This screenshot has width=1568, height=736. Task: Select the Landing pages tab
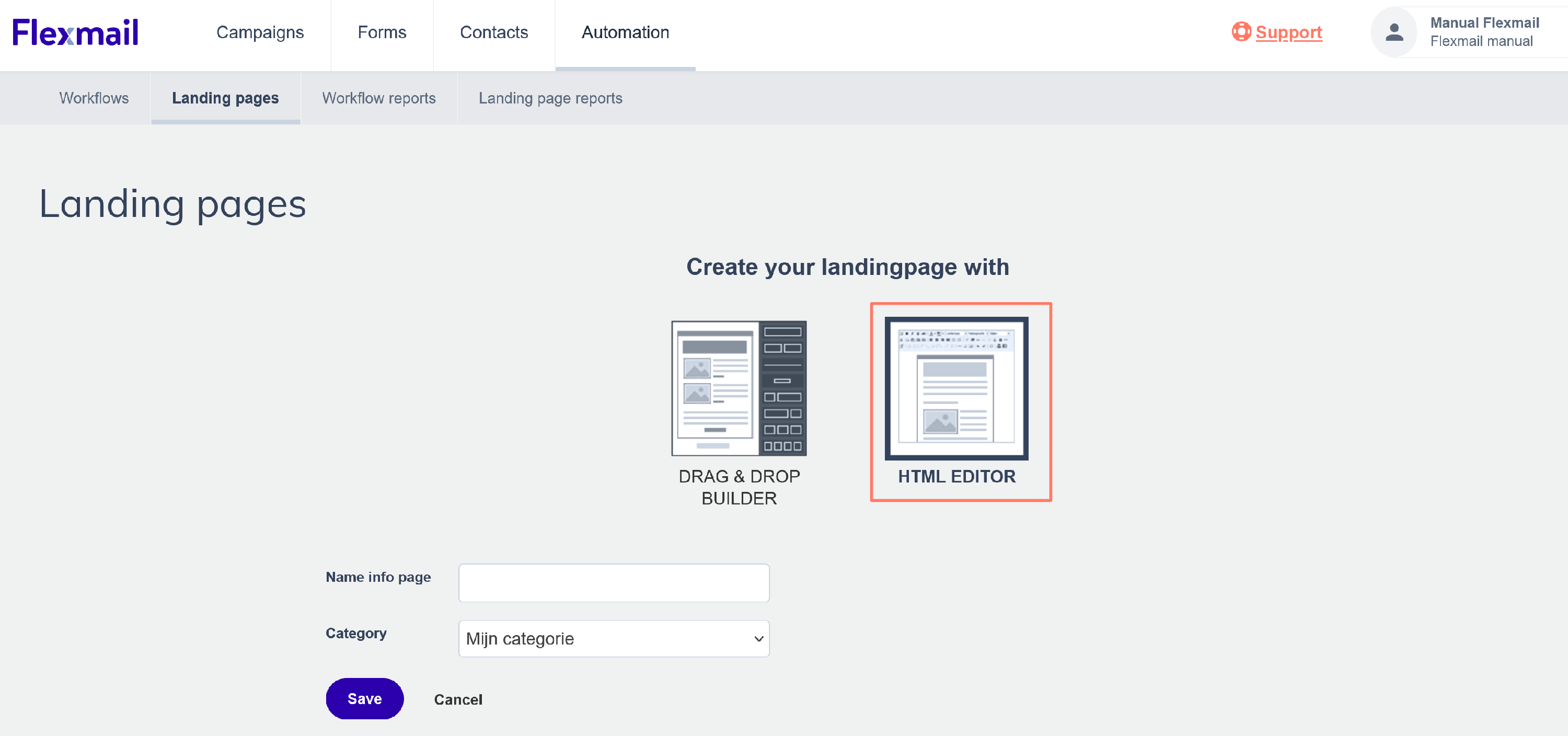(x=225, y=98)
